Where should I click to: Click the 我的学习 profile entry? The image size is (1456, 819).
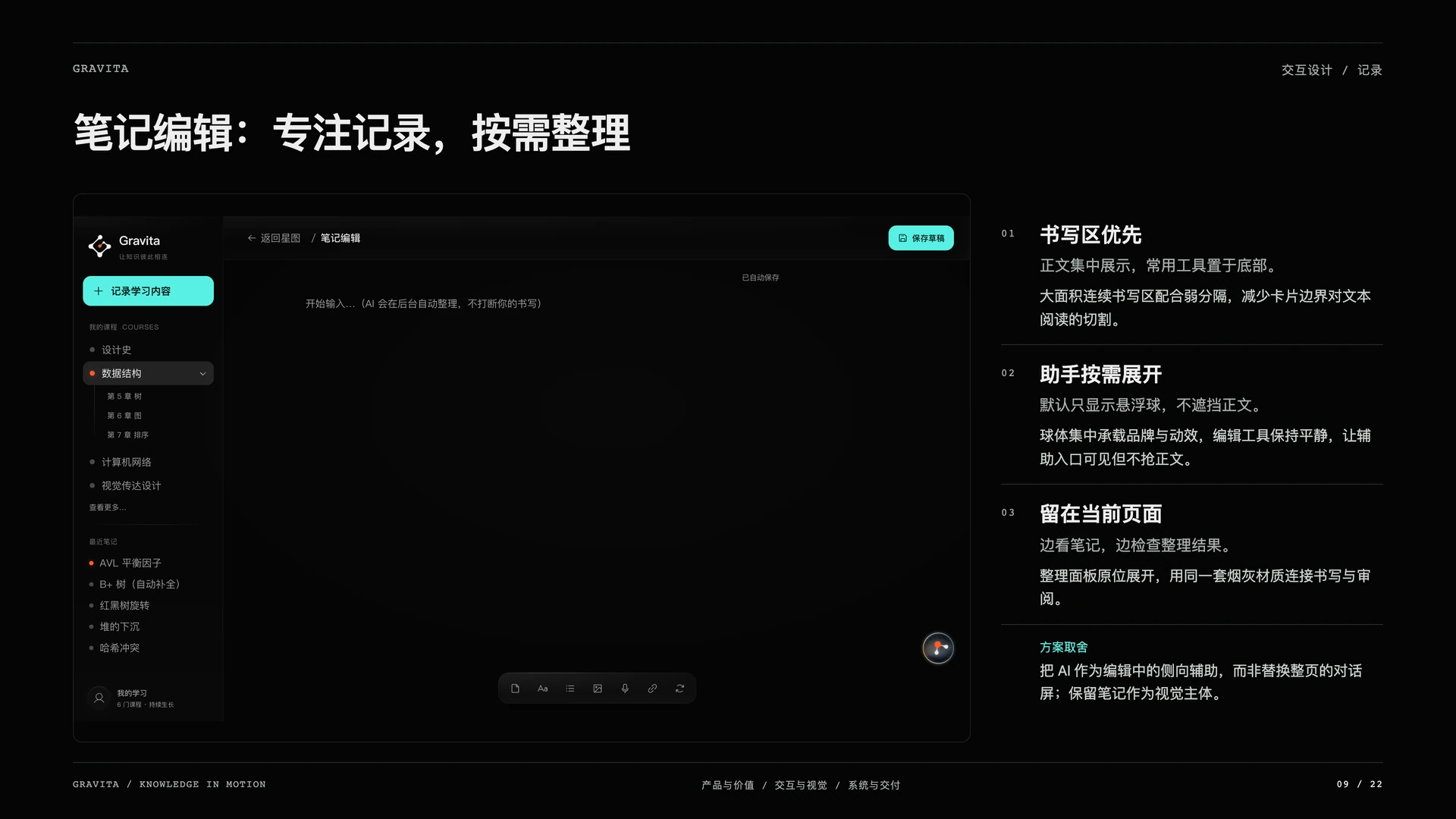(x=145, y=698)
